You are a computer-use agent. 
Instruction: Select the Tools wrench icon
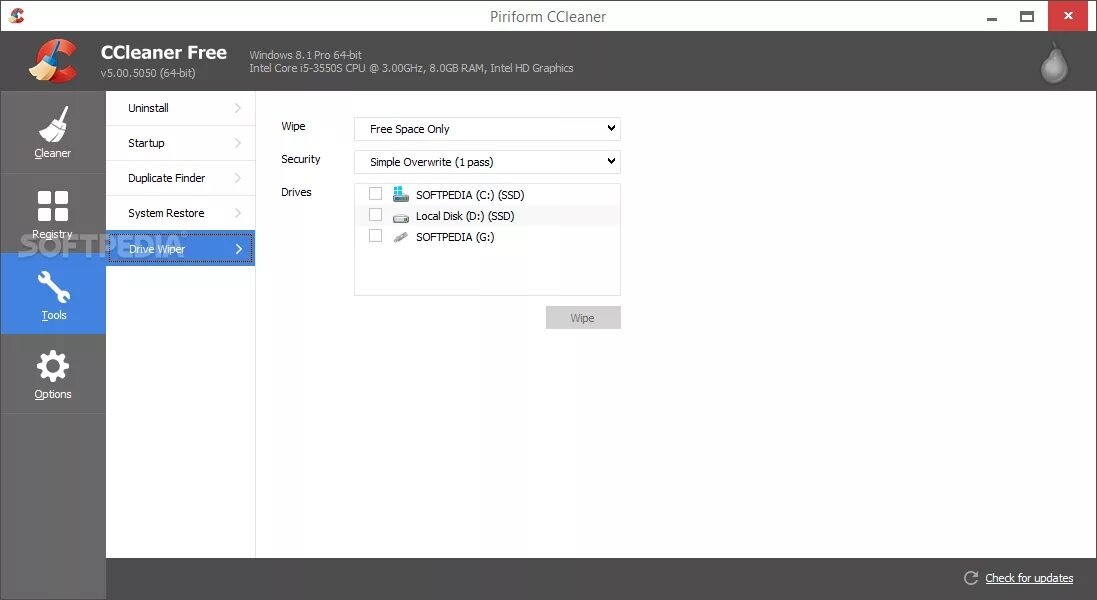pyautogui.click(x=53, y=287)
